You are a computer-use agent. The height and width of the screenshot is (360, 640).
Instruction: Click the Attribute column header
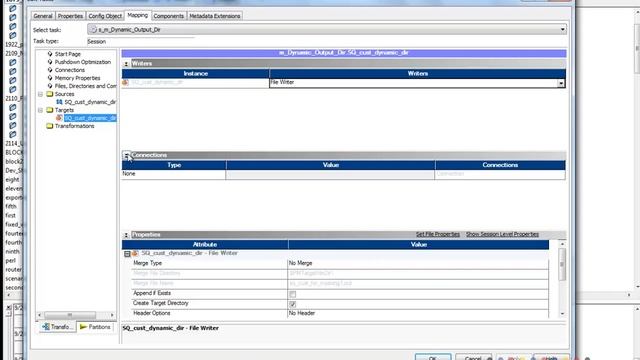[205, 244]
